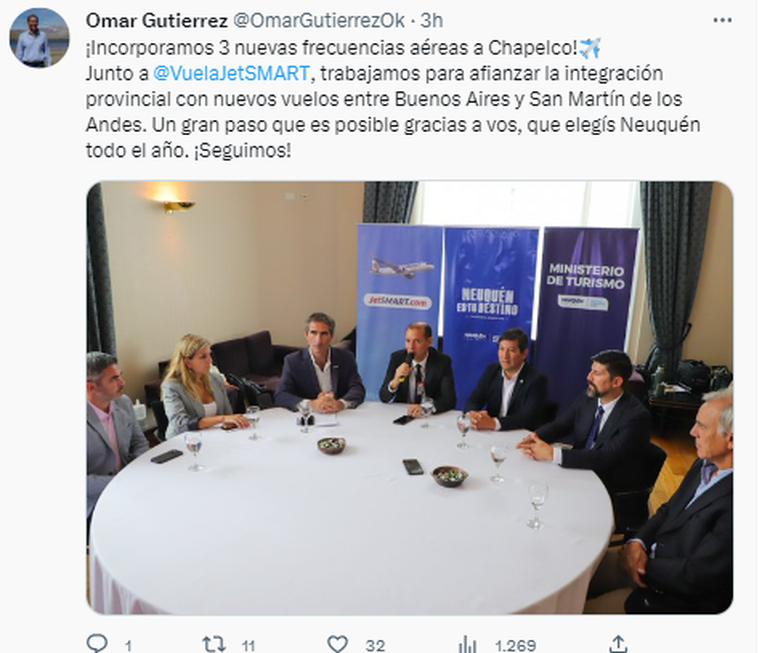Image resolution: width=770 pixels, height=653 pixels.
Task: Click the reply speech bubble icon
Action: [x=97, y=642]
